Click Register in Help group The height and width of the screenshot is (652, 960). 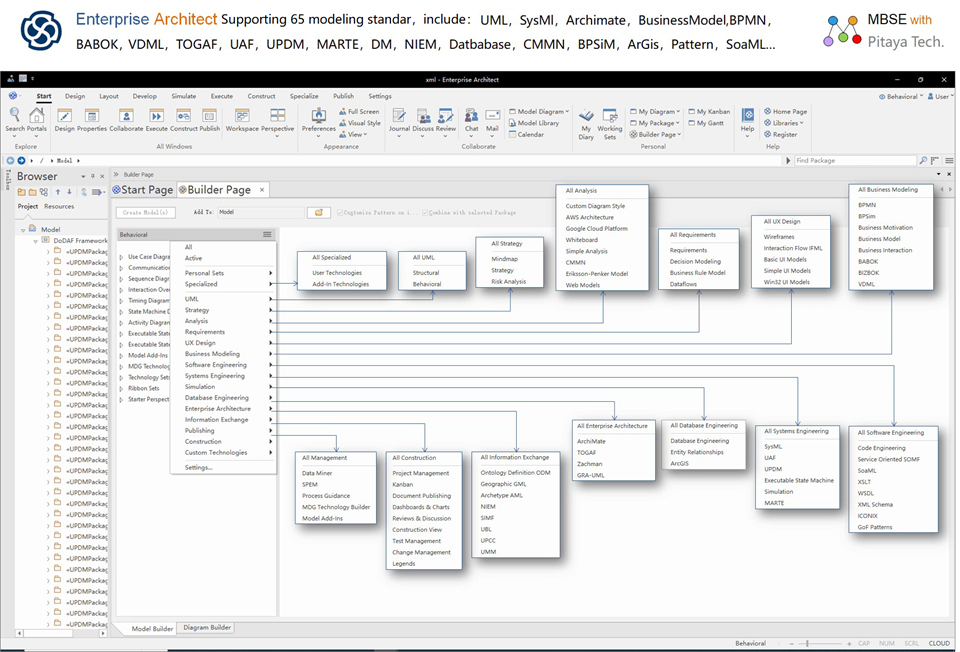point(781,135)
